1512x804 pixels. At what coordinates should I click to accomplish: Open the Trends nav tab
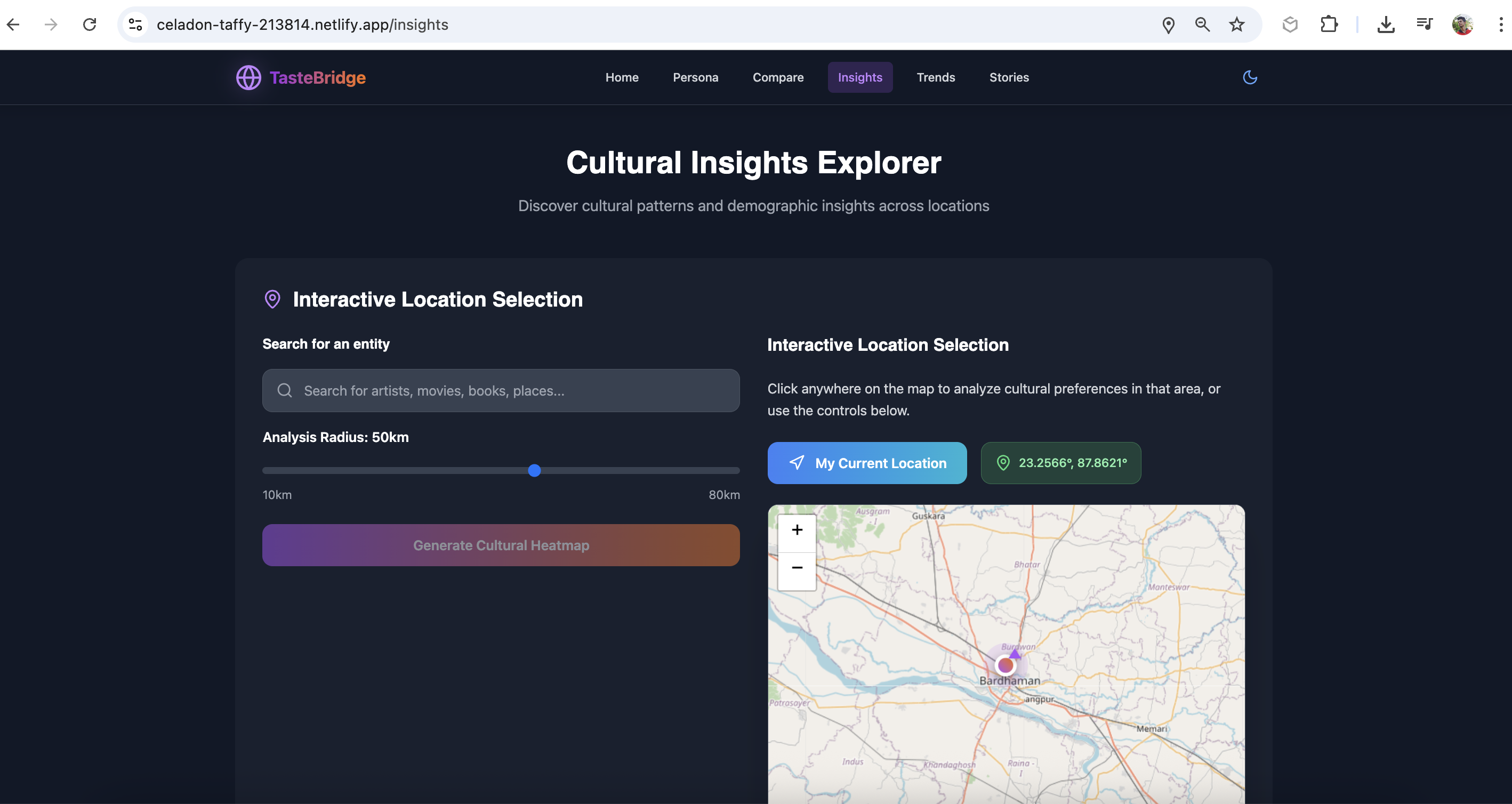click(x=936, y=77)
